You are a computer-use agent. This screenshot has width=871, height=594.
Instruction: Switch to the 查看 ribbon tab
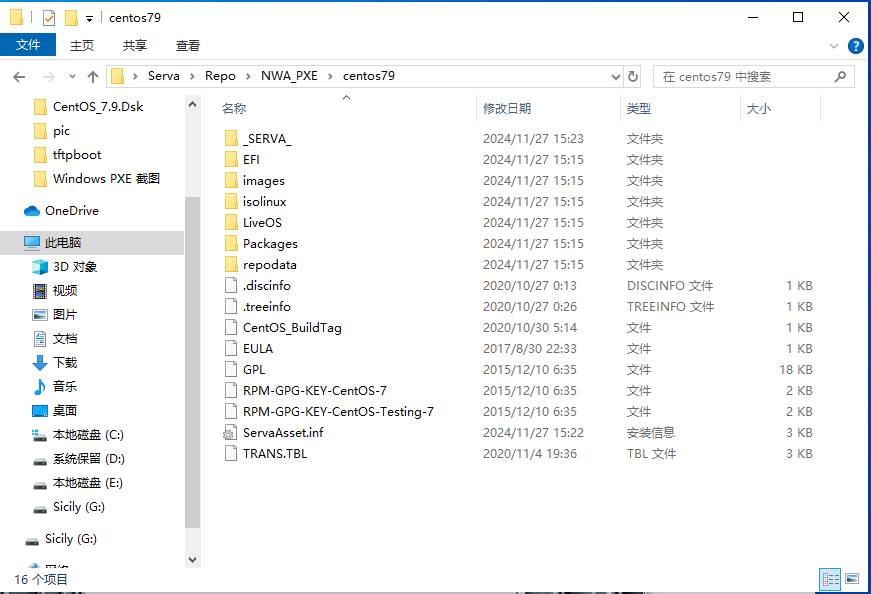coord(188,45)
